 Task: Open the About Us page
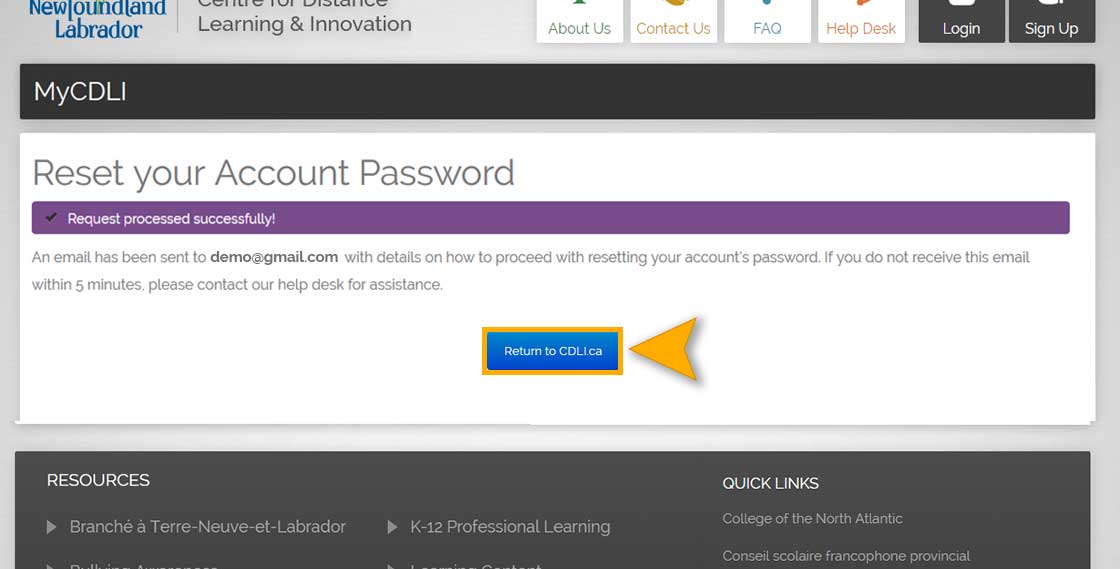click(x=579, y=21)
